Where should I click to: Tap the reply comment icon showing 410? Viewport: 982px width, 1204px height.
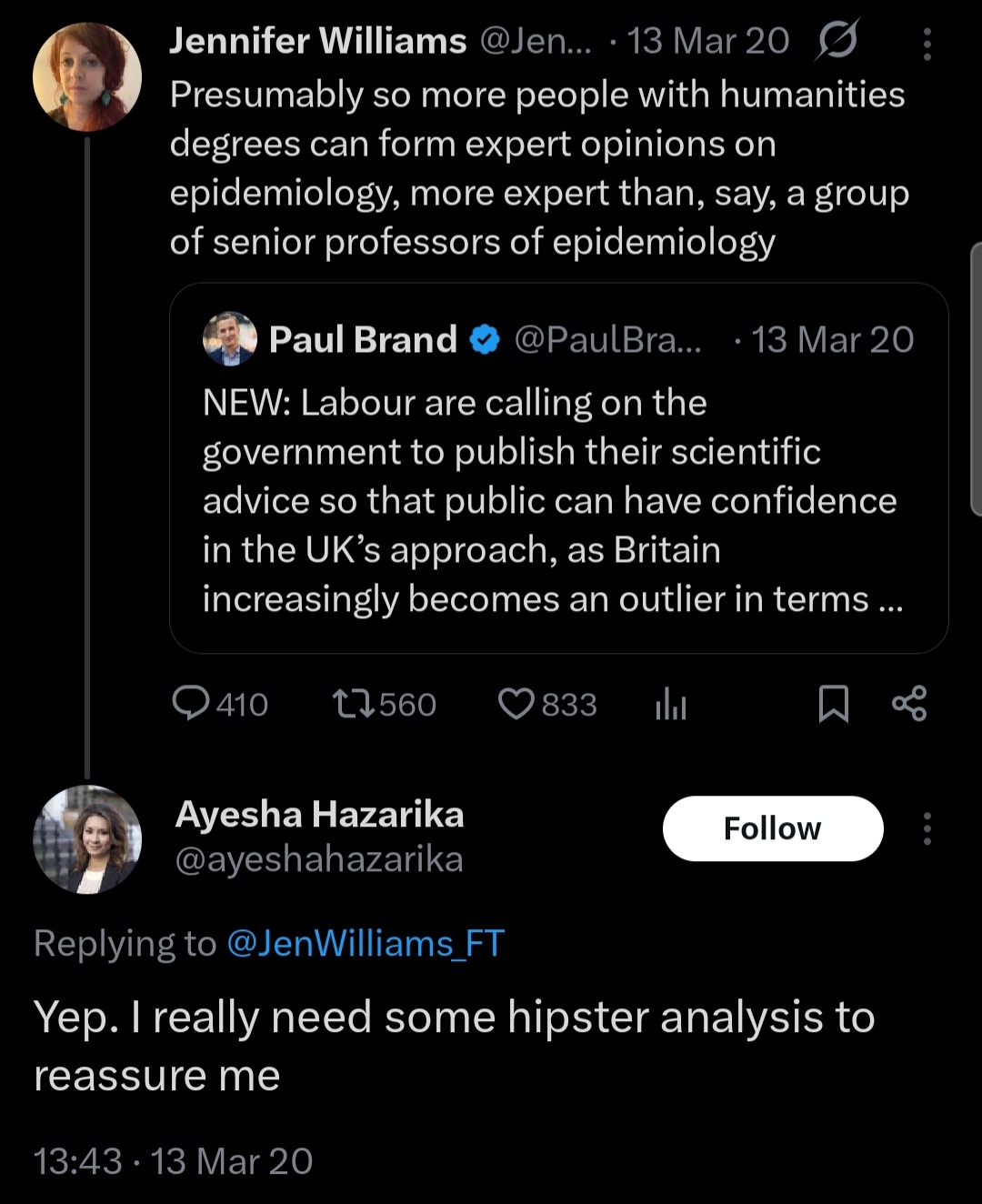191,704
